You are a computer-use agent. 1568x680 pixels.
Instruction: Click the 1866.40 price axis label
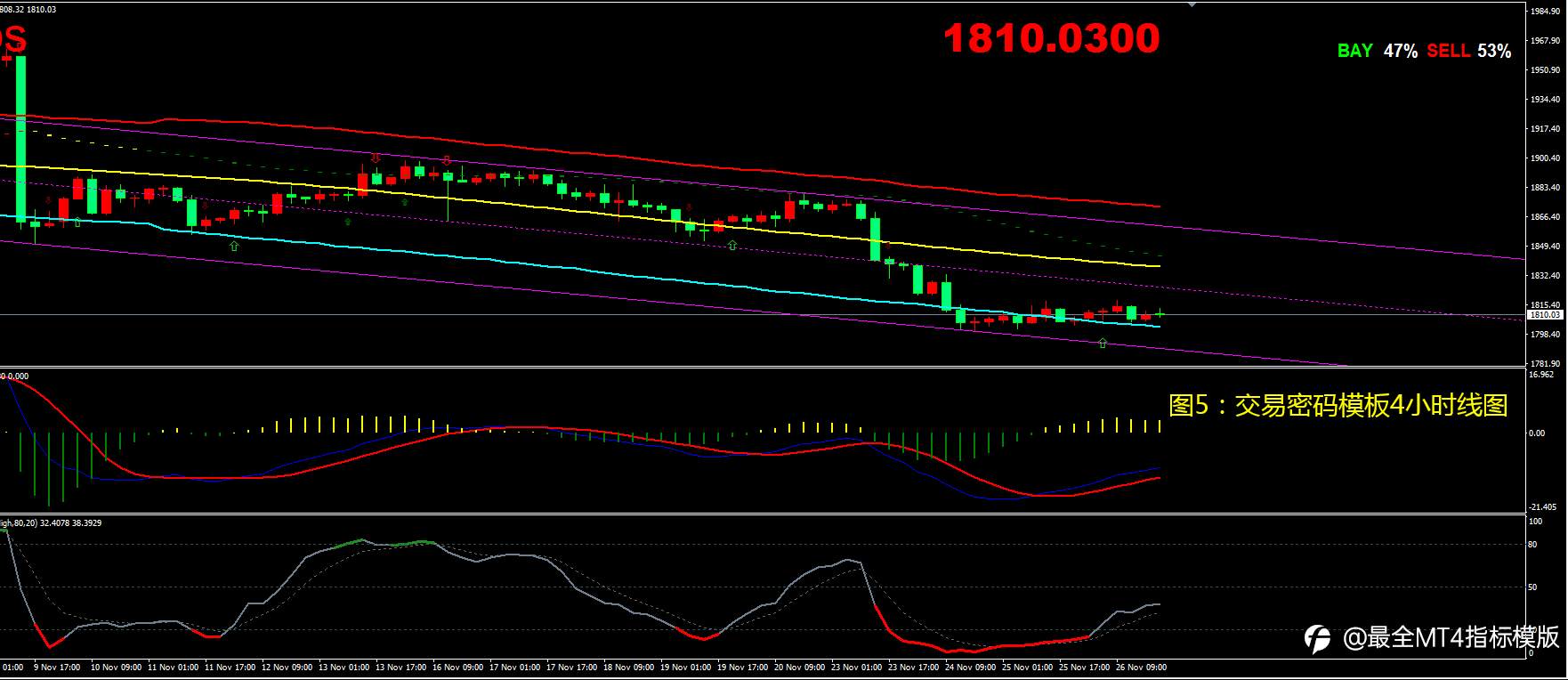point(1545,217)
